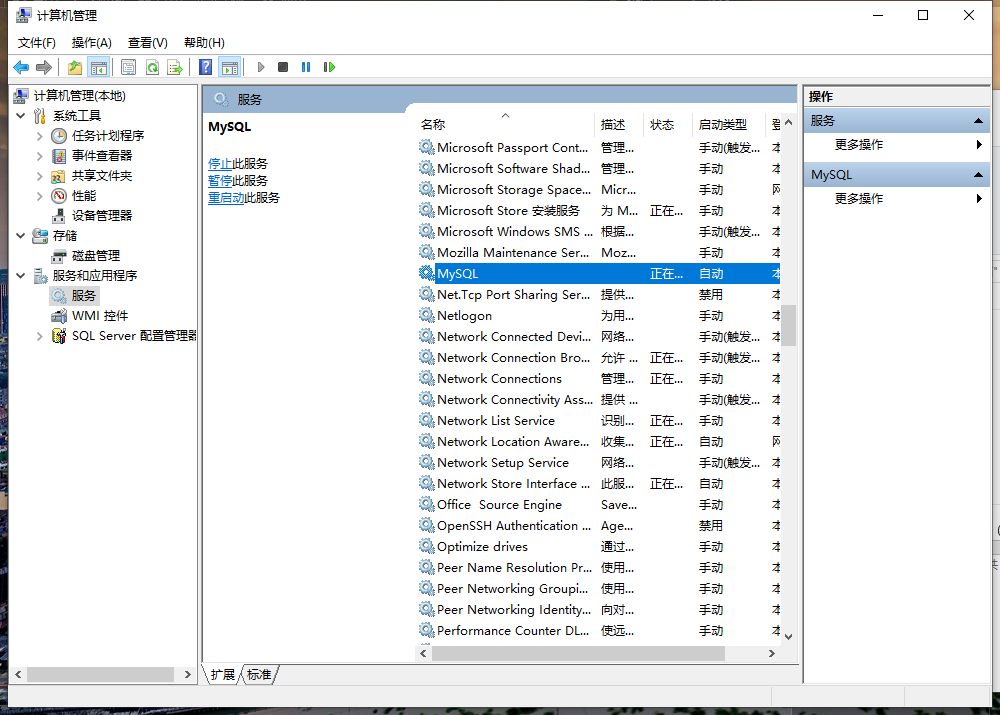The width and height of the screenshot is (1000, 715).
Task: Collapse the 系统工具 tree section
Action: 20,113
